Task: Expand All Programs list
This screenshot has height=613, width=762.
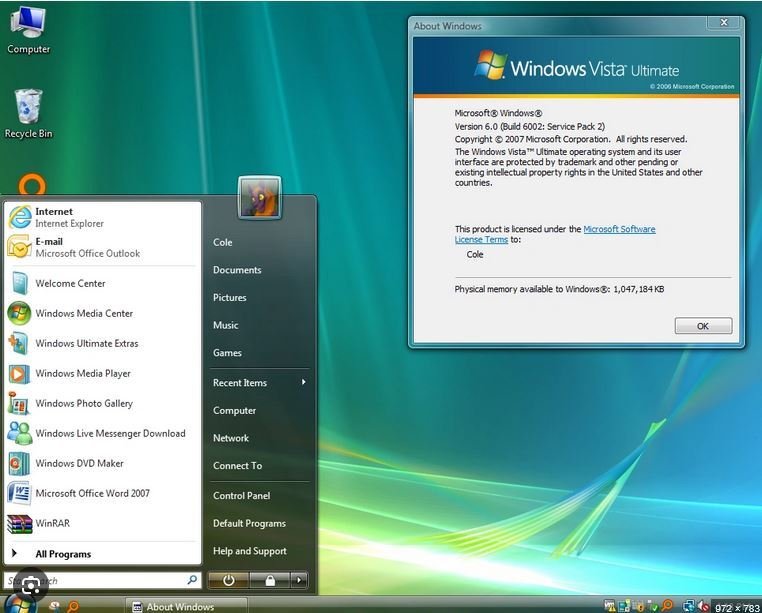Action: tap(103, 554)
